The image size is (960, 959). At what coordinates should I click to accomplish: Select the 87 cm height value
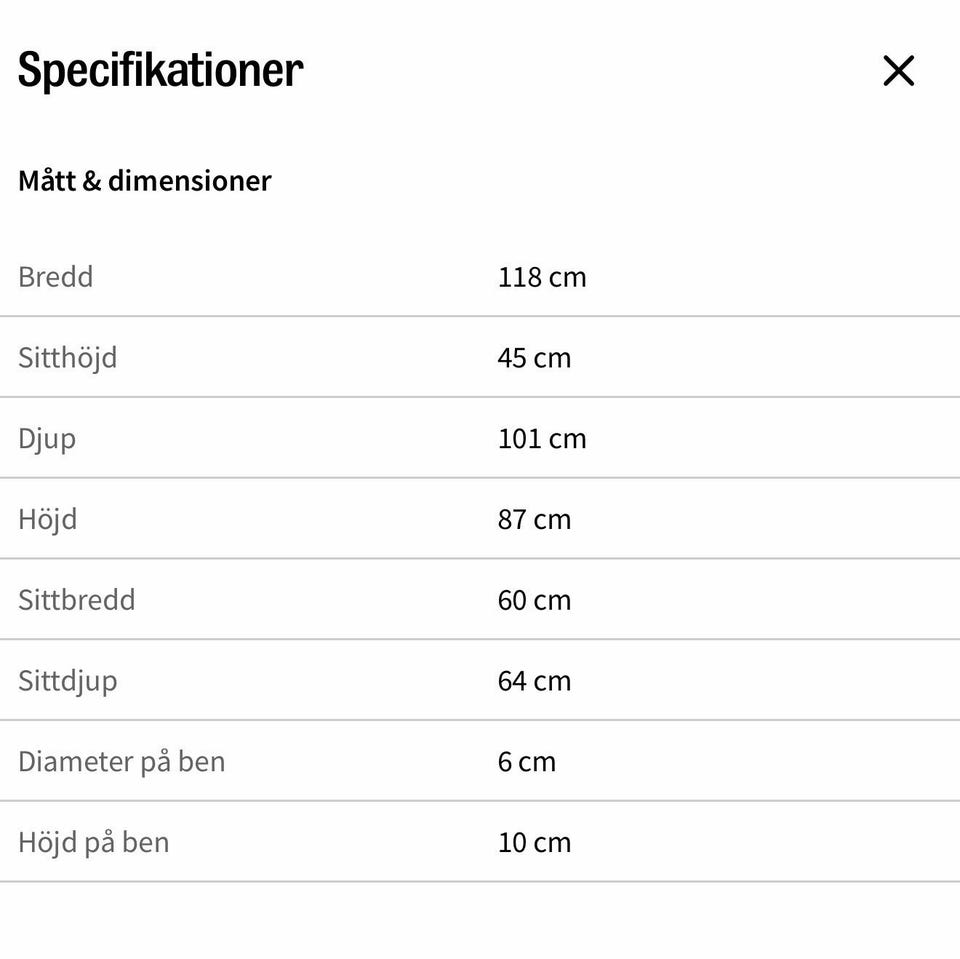click(534, 520)
